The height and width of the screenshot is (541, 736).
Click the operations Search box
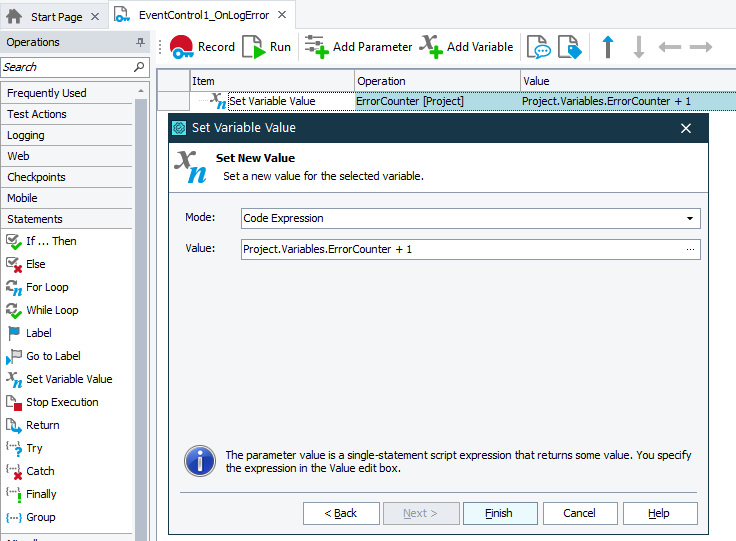[66, 67]
